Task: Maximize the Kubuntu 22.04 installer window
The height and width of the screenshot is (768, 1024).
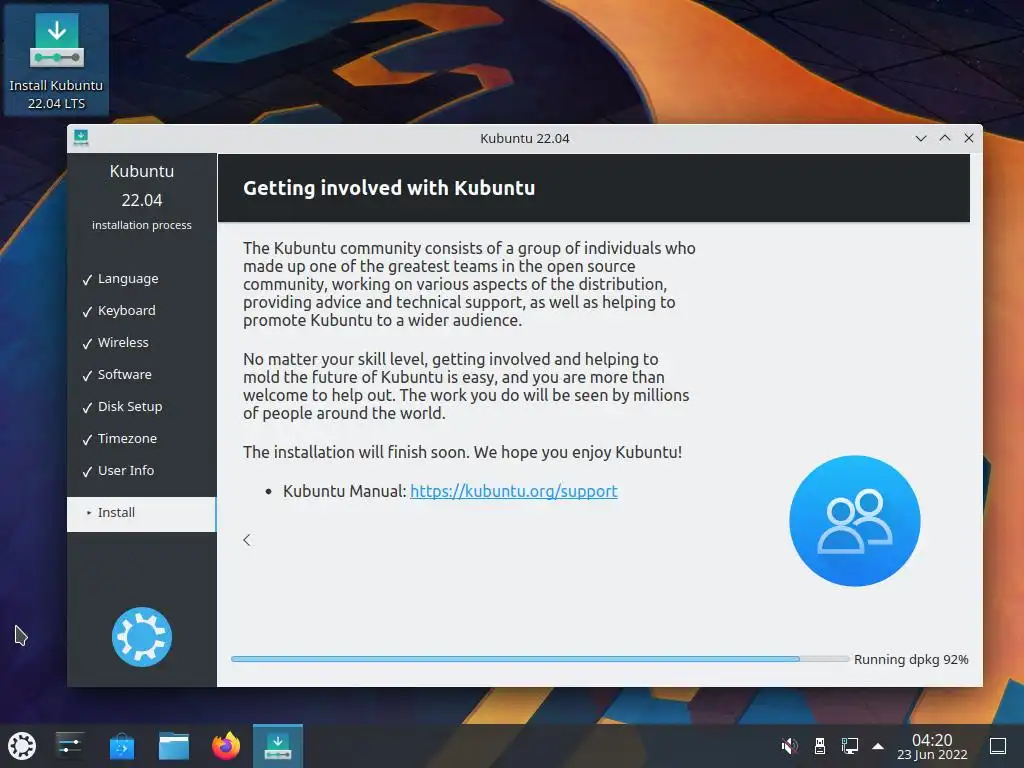Action: tap(945, 138)
